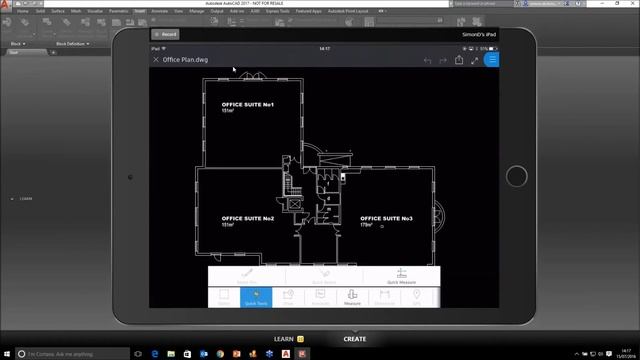Screen dimensions: 640x360
Task: Tap the undo arrow in iPad toolbar
Action: [x=427, y=60]
